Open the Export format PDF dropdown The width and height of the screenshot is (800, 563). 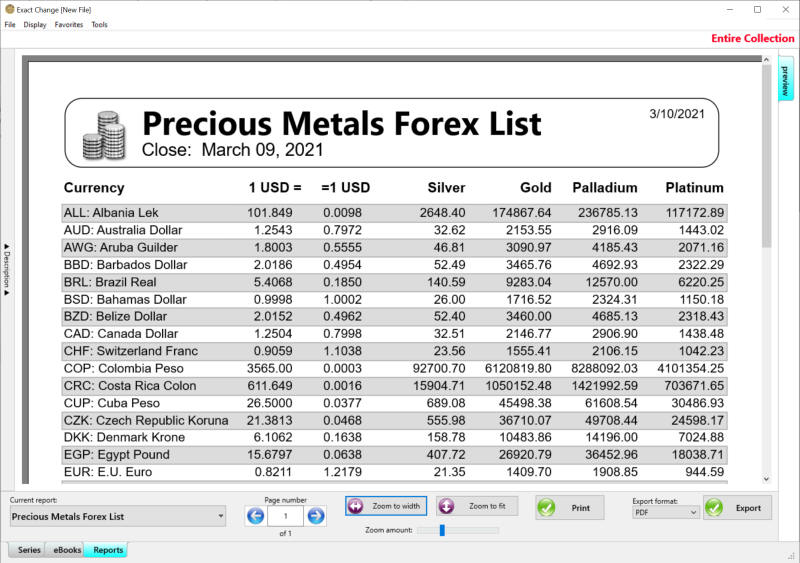point(665,512)
